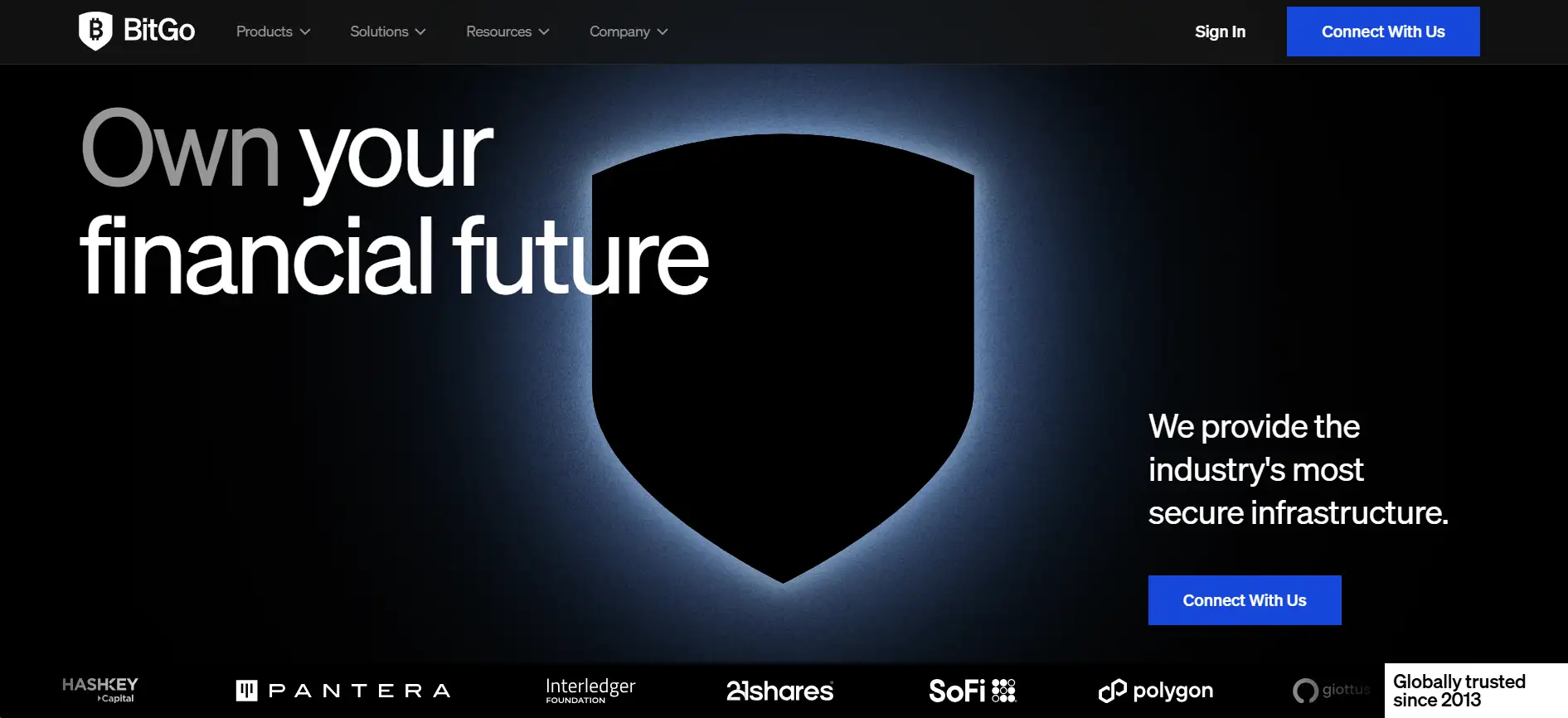The width and height of the screenshot is (1568, 718).
Task: Click the BitGo wordmark text
Action: point(159,31)
